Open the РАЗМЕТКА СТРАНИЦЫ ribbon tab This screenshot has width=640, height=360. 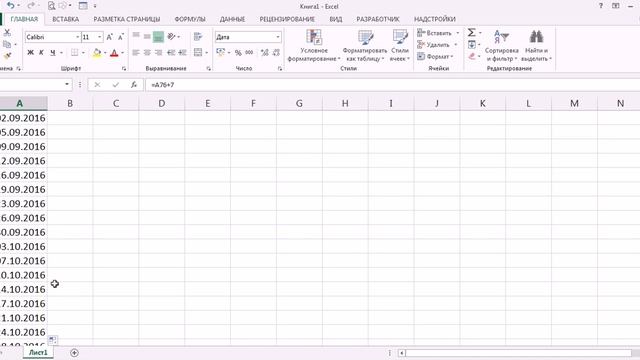click(127, 19)
